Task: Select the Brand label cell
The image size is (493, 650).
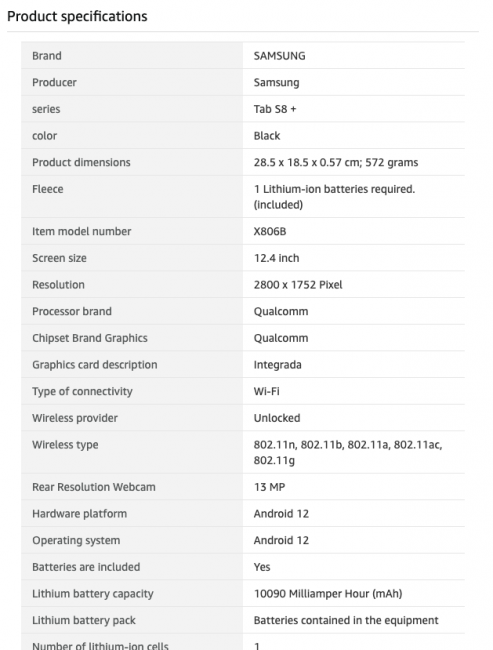Action: (132, 56)
